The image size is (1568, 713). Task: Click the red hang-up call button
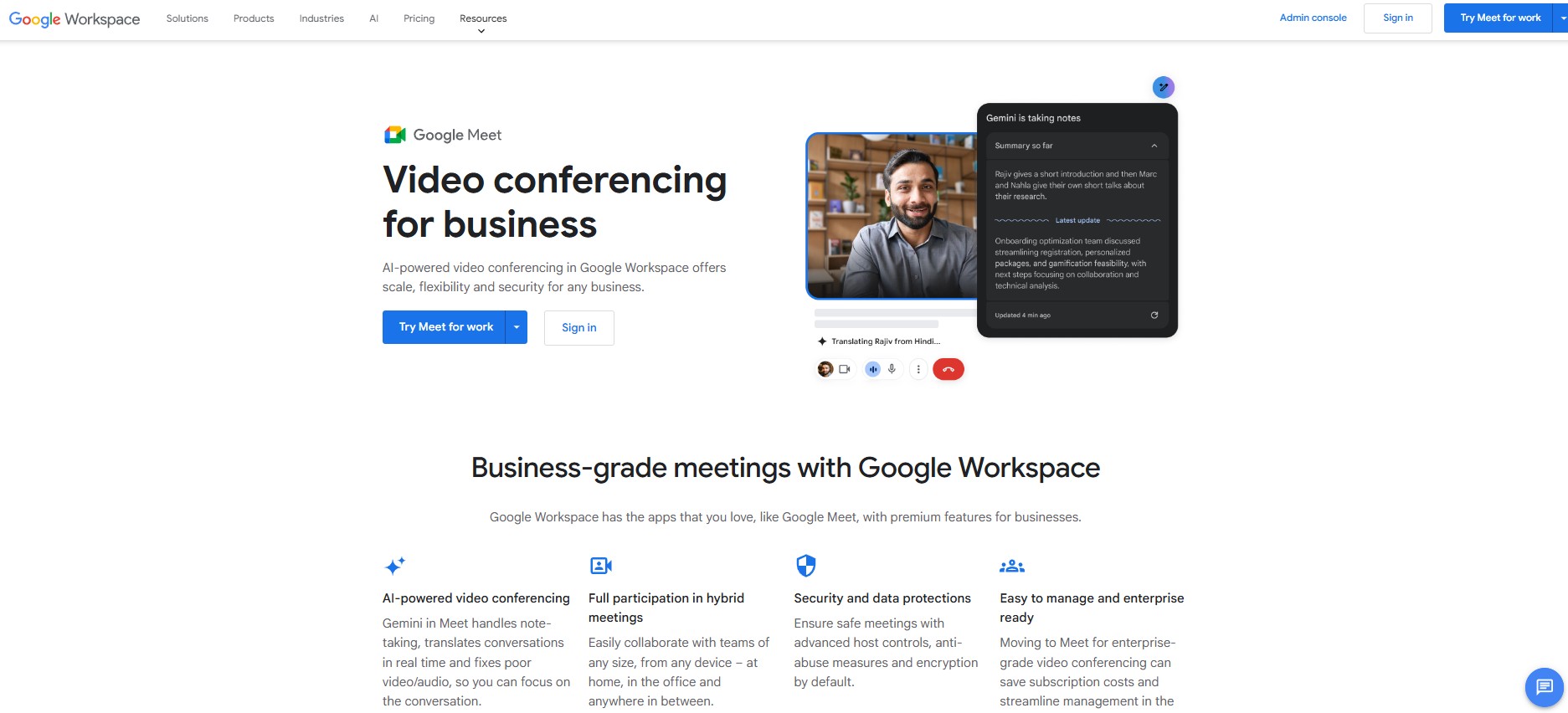coord(949,369)
